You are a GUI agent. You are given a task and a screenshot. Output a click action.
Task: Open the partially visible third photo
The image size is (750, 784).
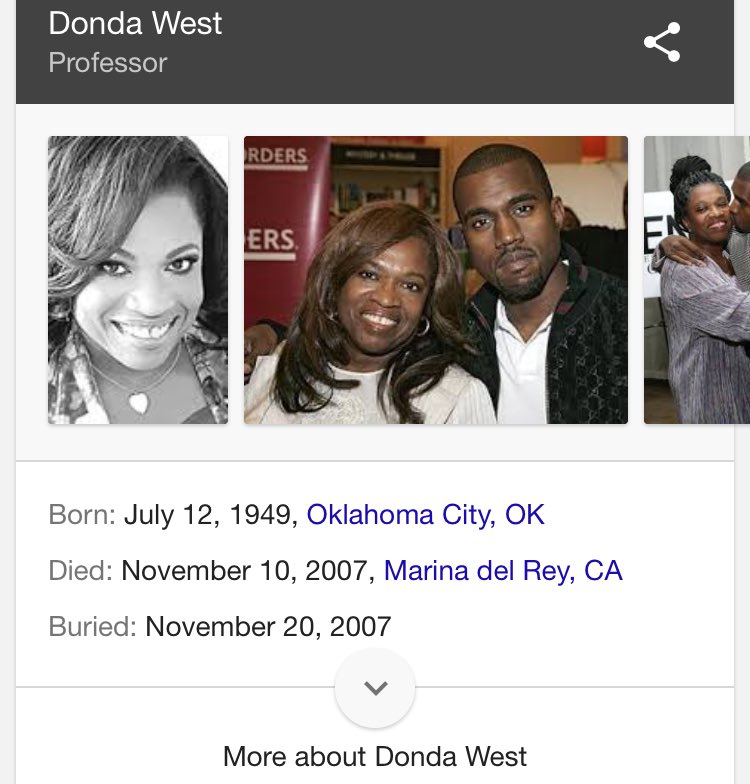[697, 280]
